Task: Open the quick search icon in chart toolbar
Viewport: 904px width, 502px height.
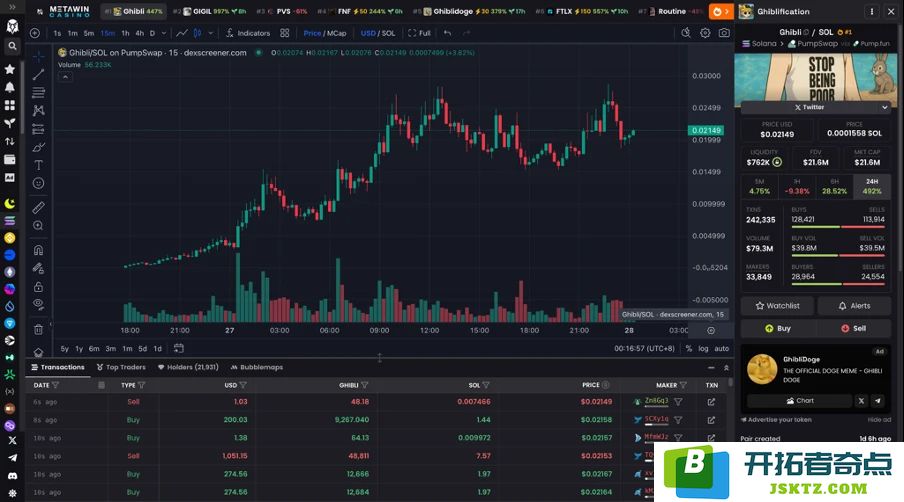Action: pos(685,33)
